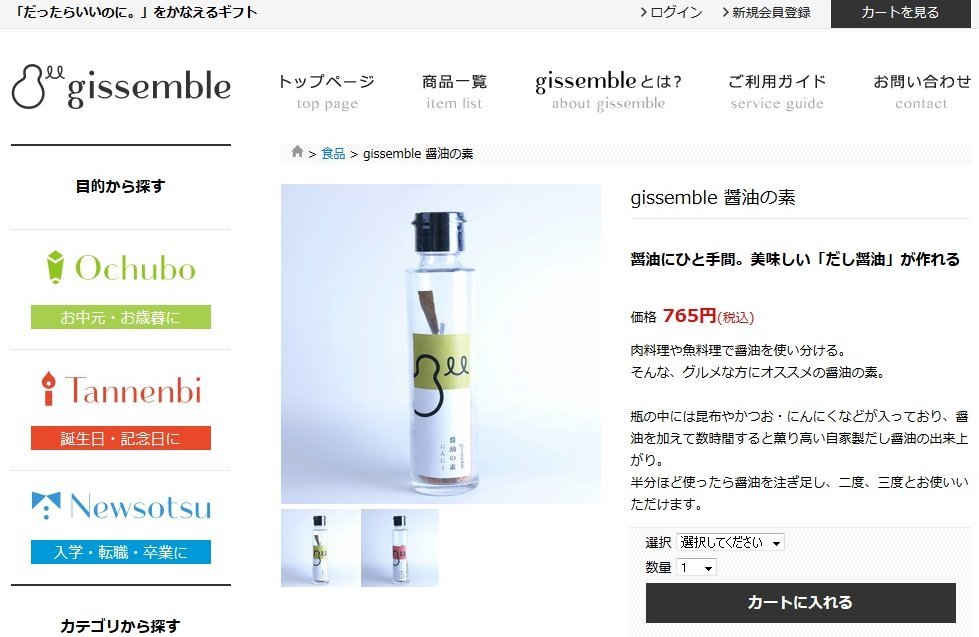The height and width of the screenshot is (637, 979).
Task: Follow the 食品 breadcrumb link
Action: 333,154
